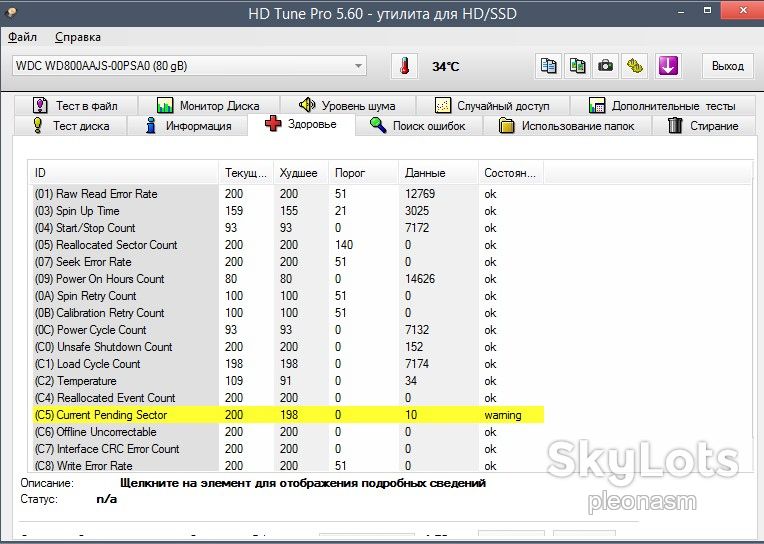
Task: Select the (01) Raw Read Error Rate row
Action: click(288, 194)
